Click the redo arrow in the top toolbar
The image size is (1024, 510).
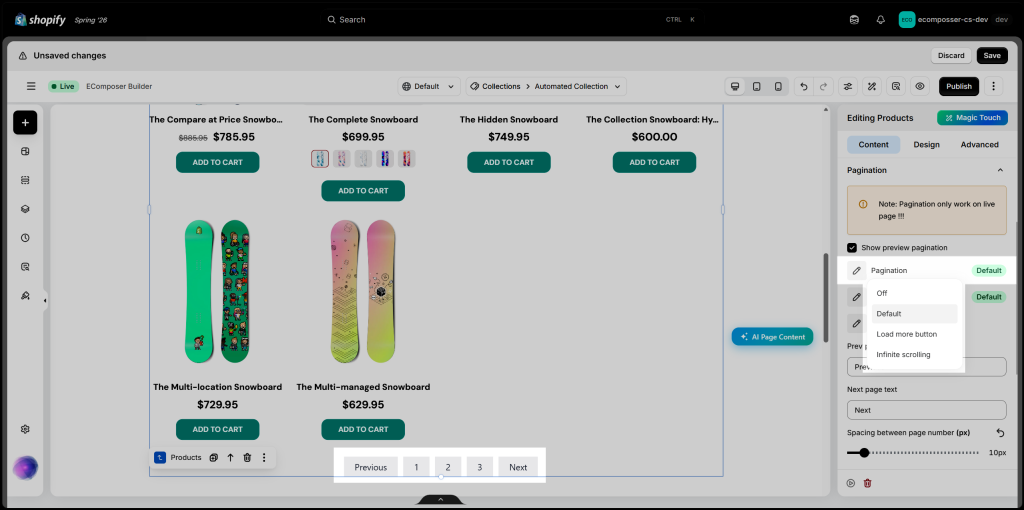coord(823,86)
